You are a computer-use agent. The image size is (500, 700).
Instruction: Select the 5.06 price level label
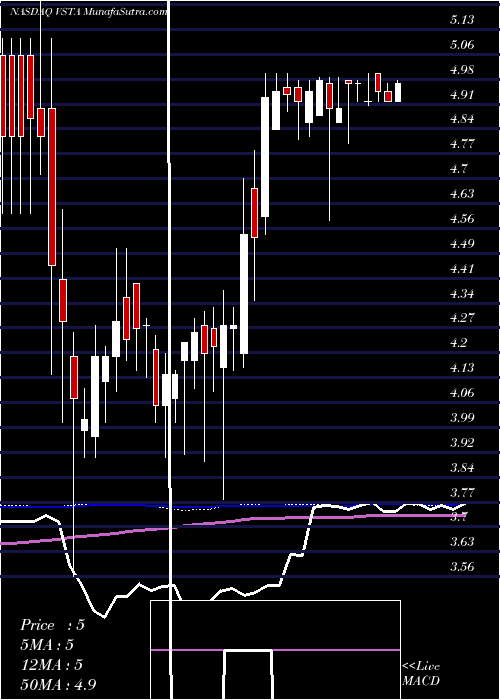point(460,45)
